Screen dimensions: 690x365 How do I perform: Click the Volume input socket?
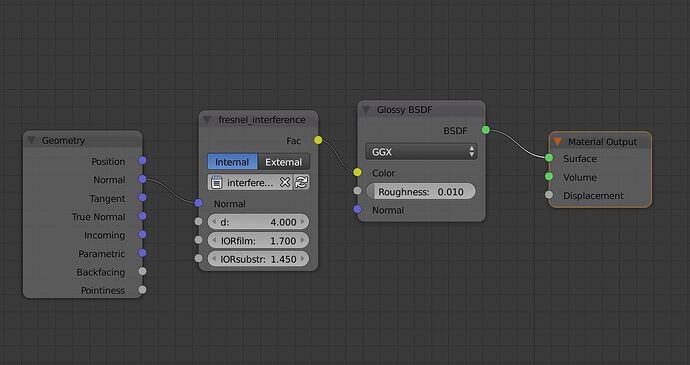tap(549, 177)
